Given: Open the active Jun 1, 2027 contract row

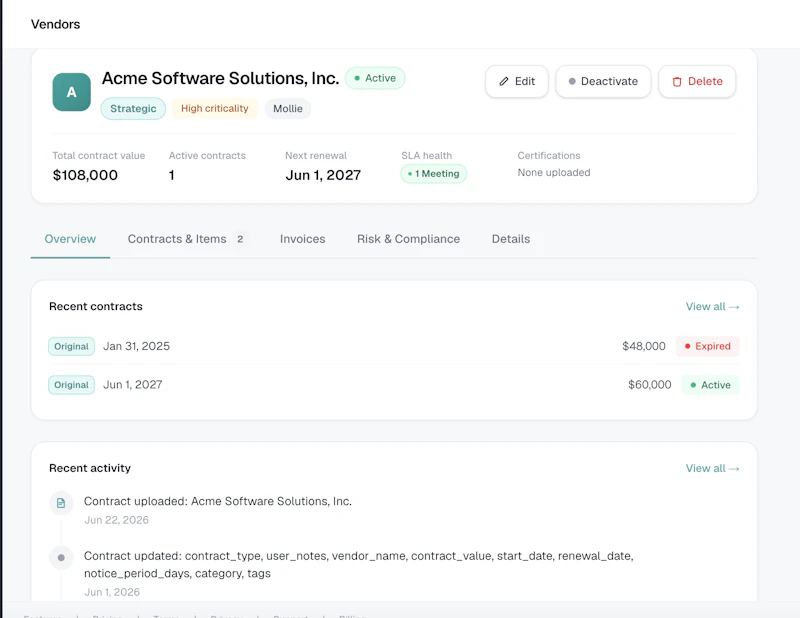Looking at the screenshot, I should tap(394, 385).
